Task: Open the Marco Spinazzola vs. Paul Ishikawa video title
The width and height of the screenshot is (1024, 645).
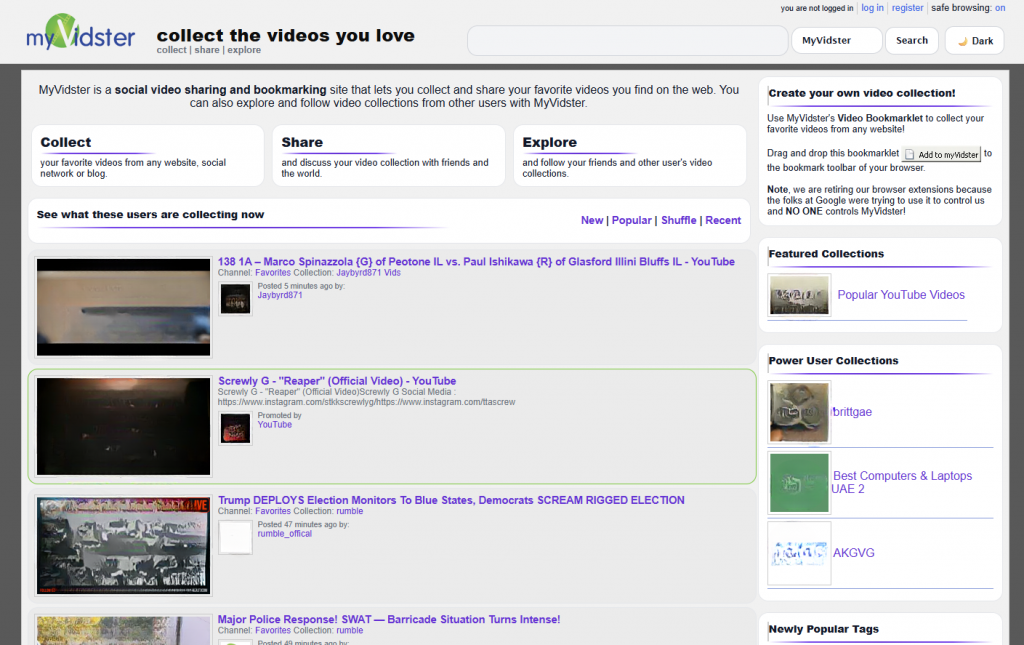Action: [x=476, y=262]
